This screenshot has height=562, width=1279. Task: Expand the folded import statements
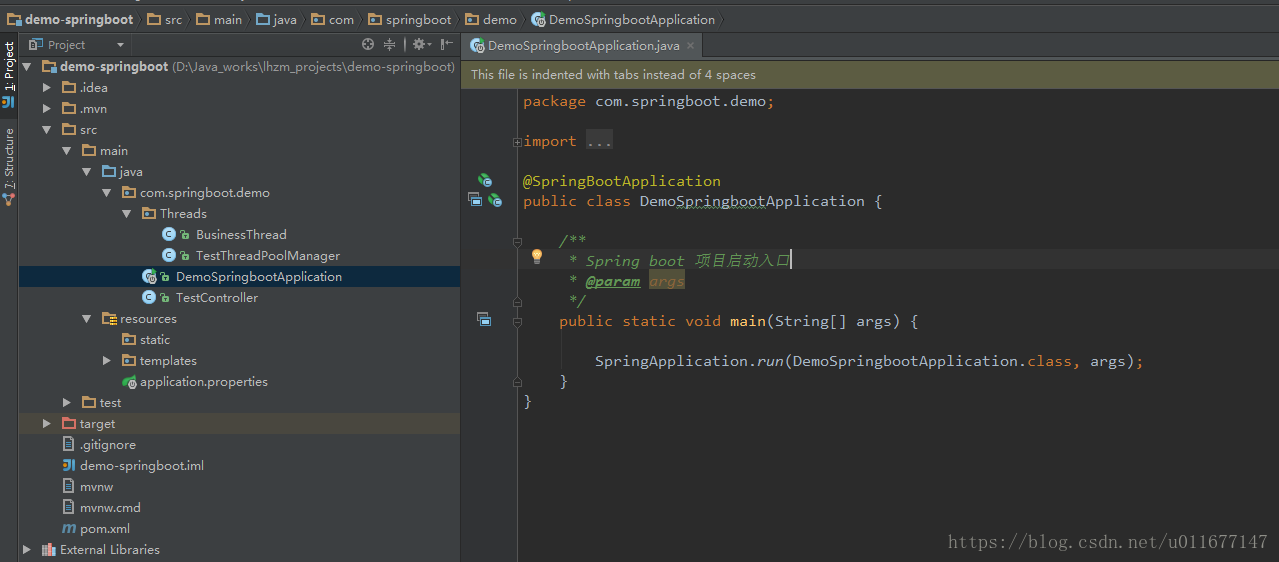[517, 142]
